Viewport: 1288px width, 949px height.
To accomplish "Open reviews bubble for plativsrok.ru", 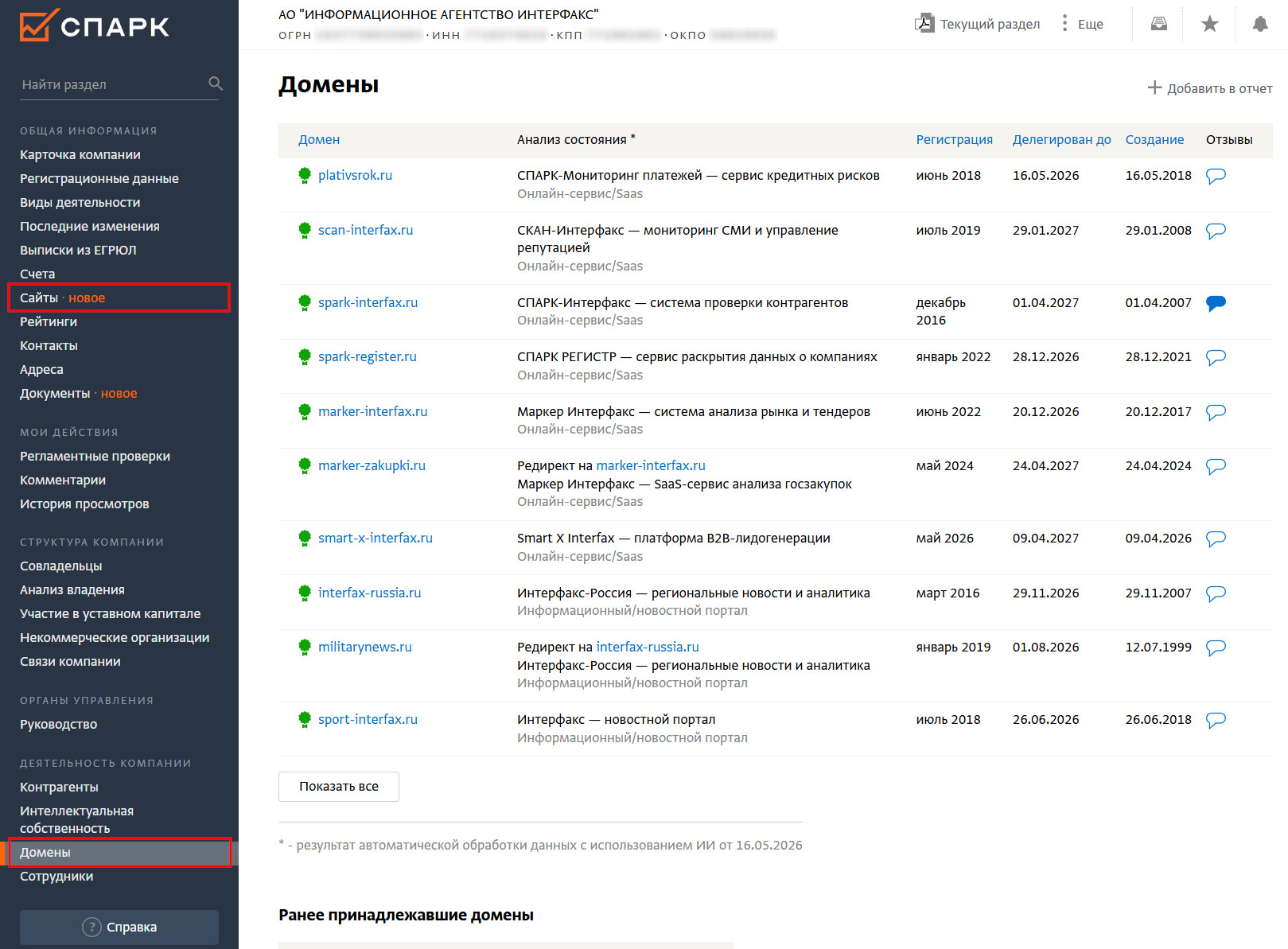I will point(1216,176).
